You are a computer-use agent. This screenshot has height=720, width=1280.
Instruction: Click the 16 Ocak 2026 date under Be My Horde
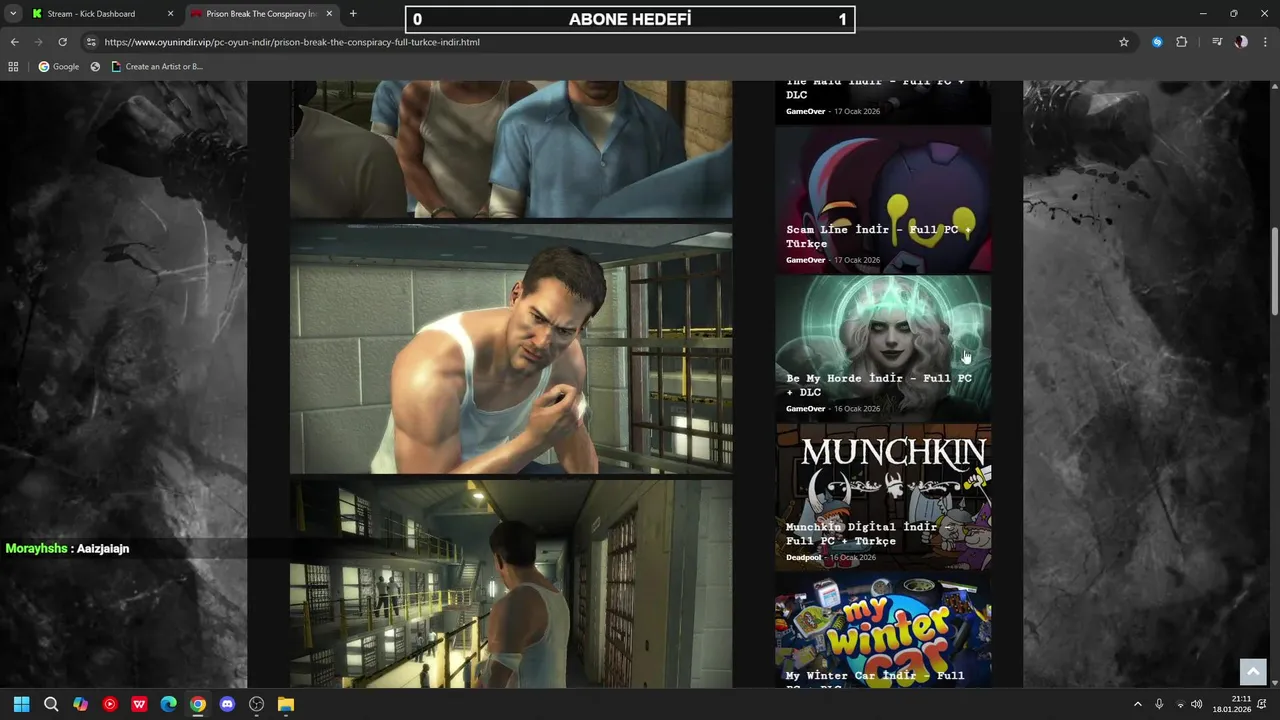click(857, 409)
